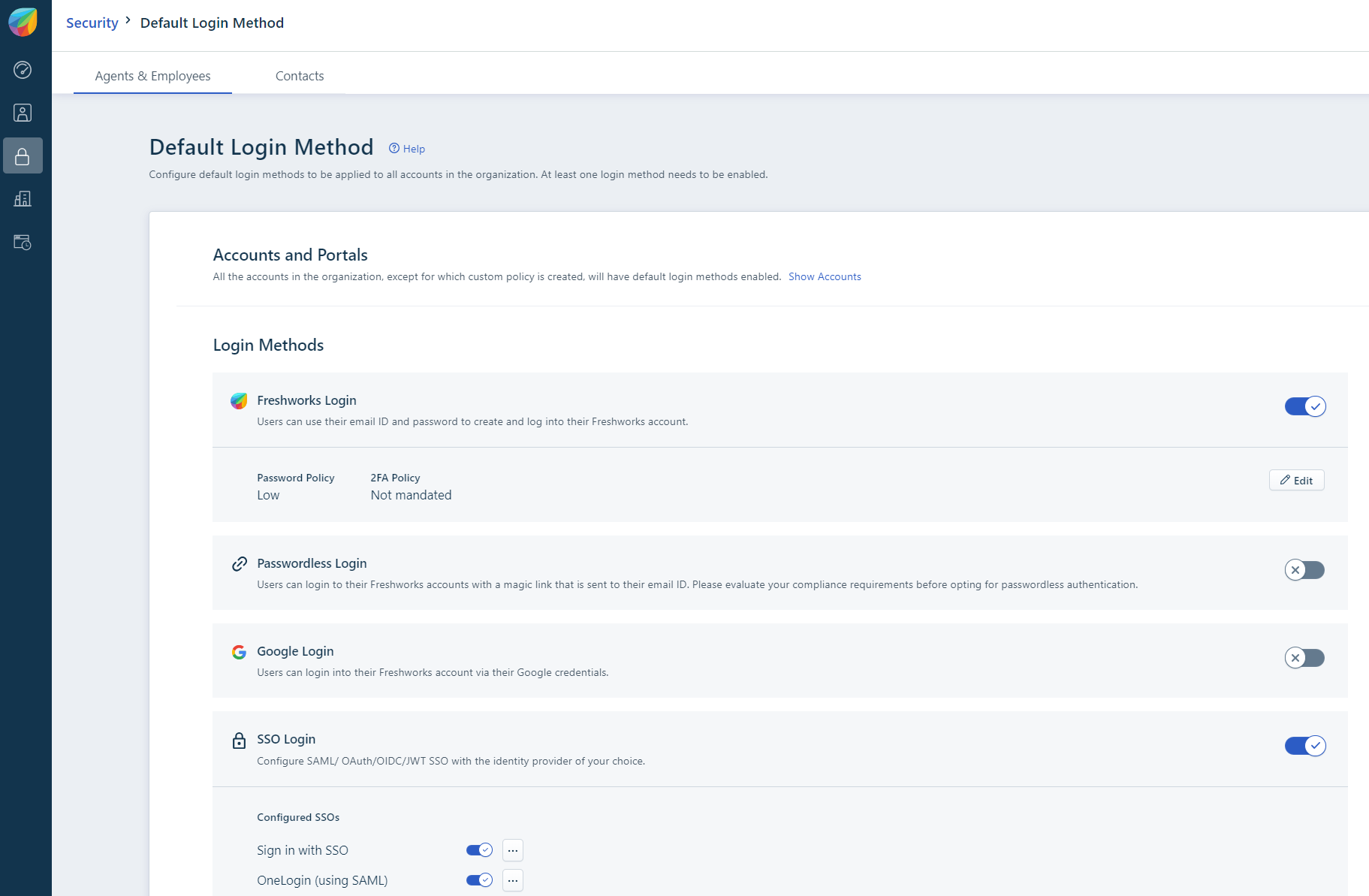Click the Password Policy 'Low' value
Screen dimensions: 1369x896
click(x=268, y=495)
